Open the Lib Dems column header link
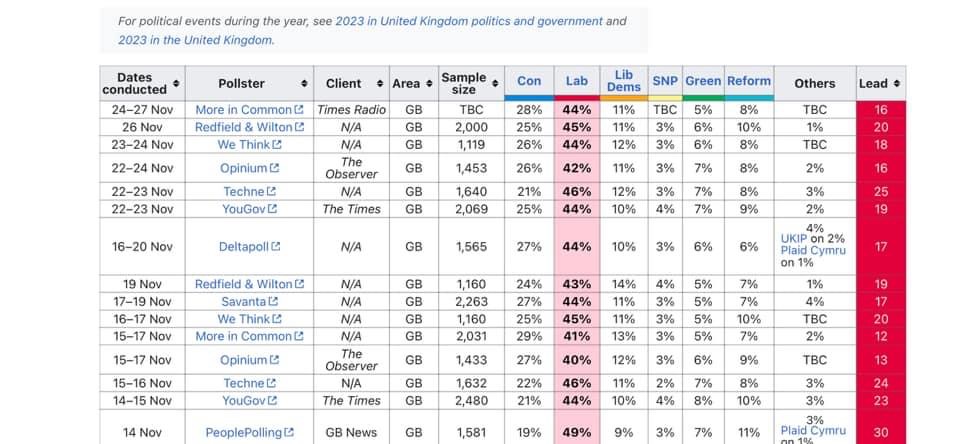 (624, 81)
